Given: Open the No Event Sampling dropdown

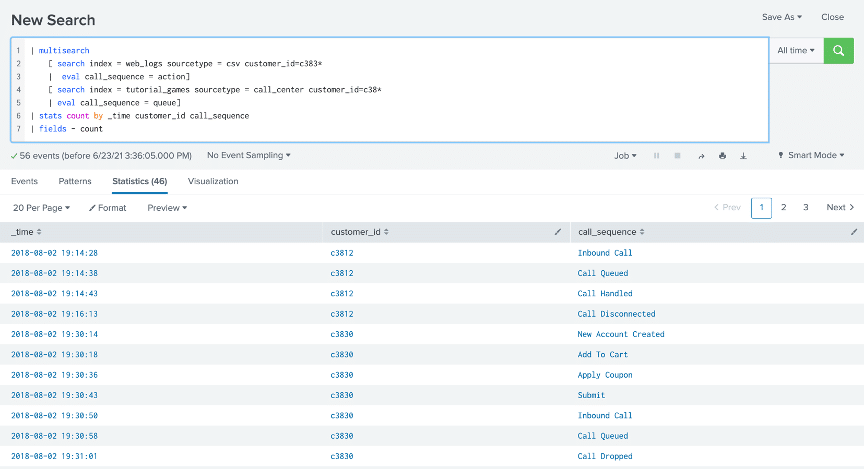Looking at the screenshot, I should [249, 155].
